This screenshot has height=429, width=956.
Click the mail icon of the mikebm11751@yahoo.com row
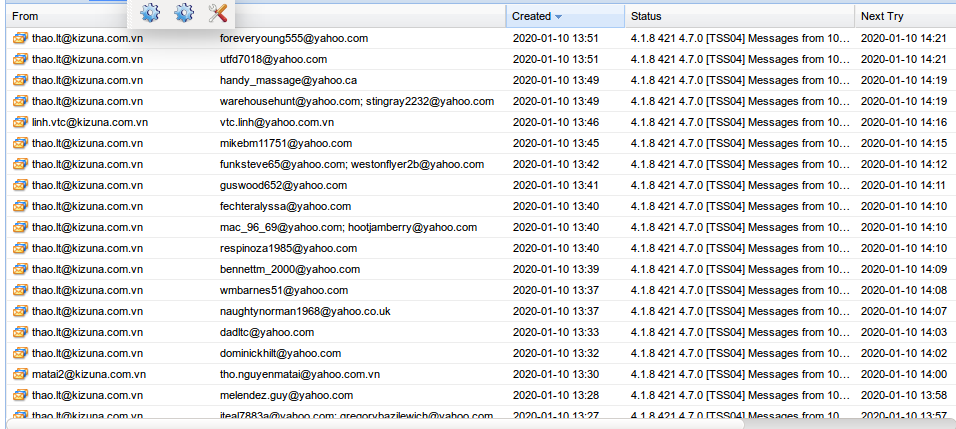click(20, 143)
